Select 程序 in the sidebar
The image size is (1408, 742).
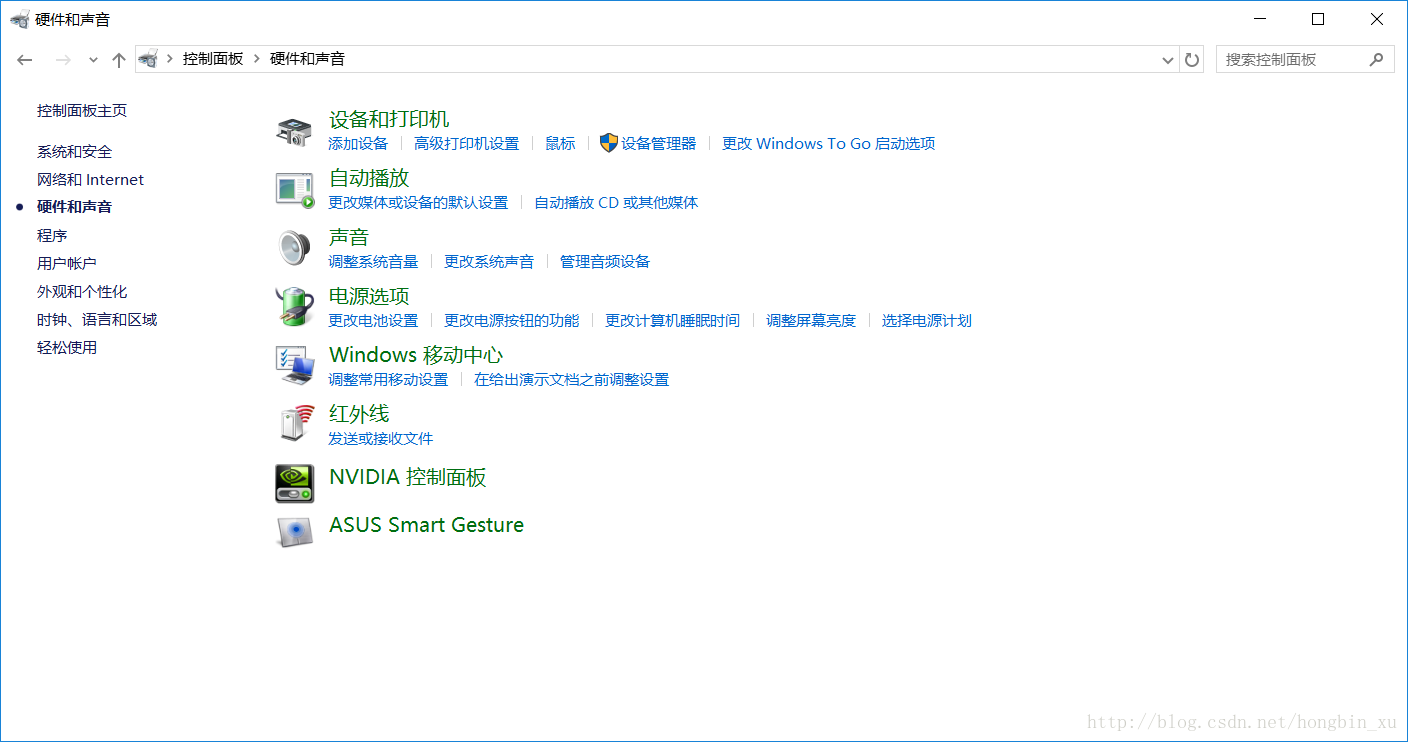(x=52, y=236)
